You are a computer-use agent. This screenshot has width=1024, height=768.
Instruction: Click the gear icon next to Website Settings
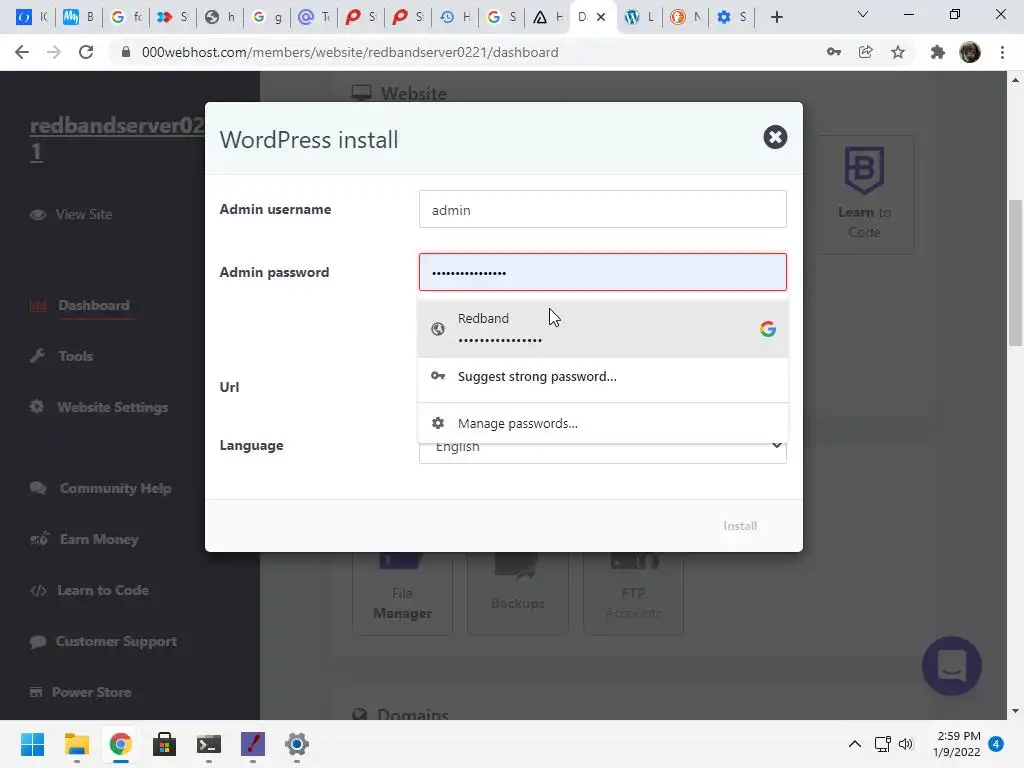(x=37, y=406)
